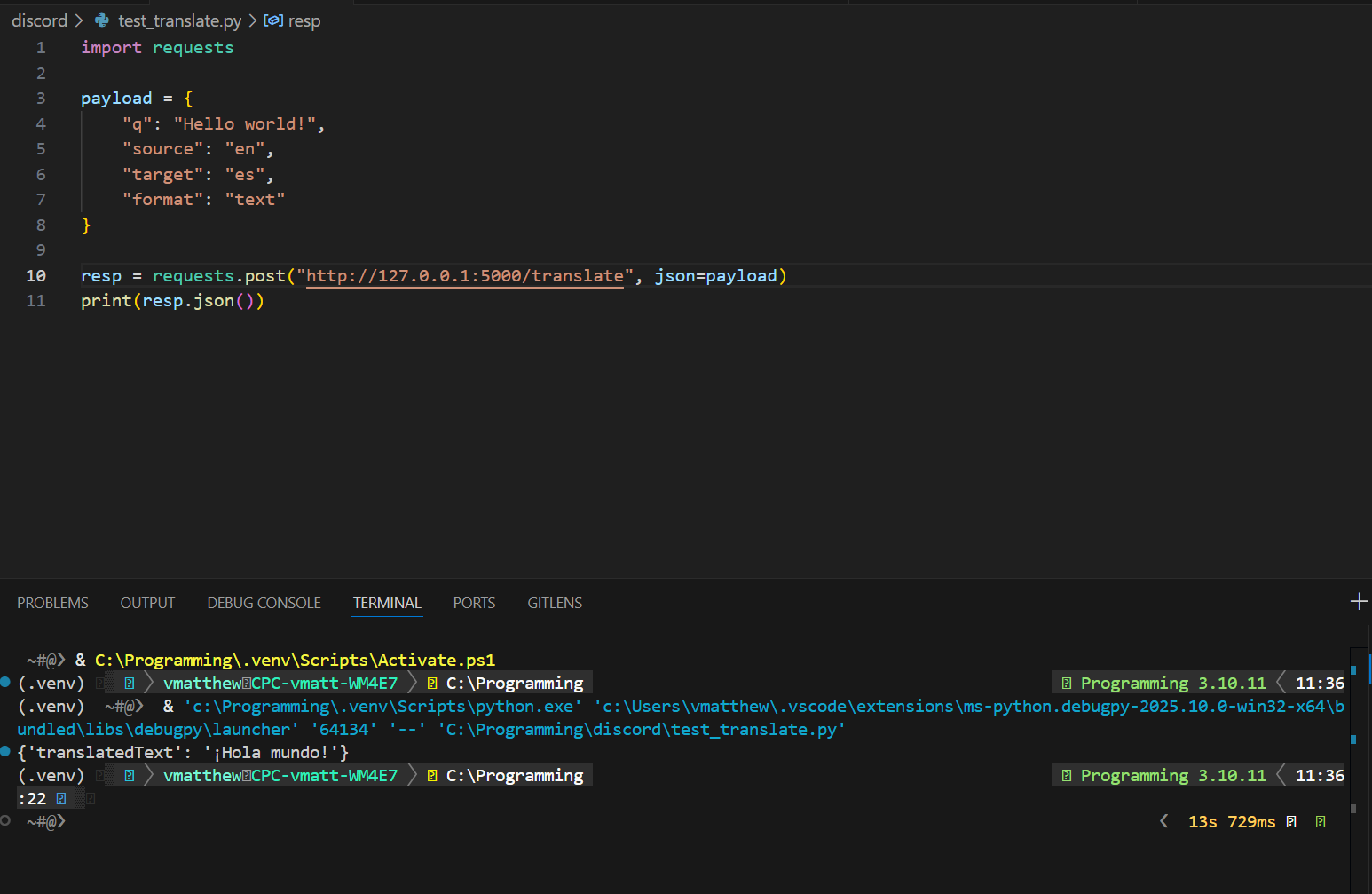Click the "text" string value on line 7
The image size is (1372, 894).
click(x=255, y=200)
